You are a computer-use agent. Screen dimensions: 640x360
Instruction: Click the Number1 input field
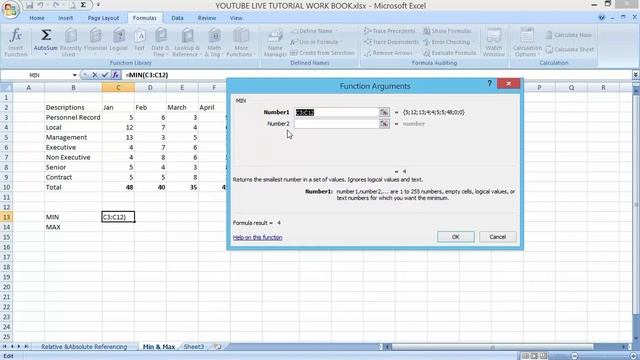pos(336,112)
